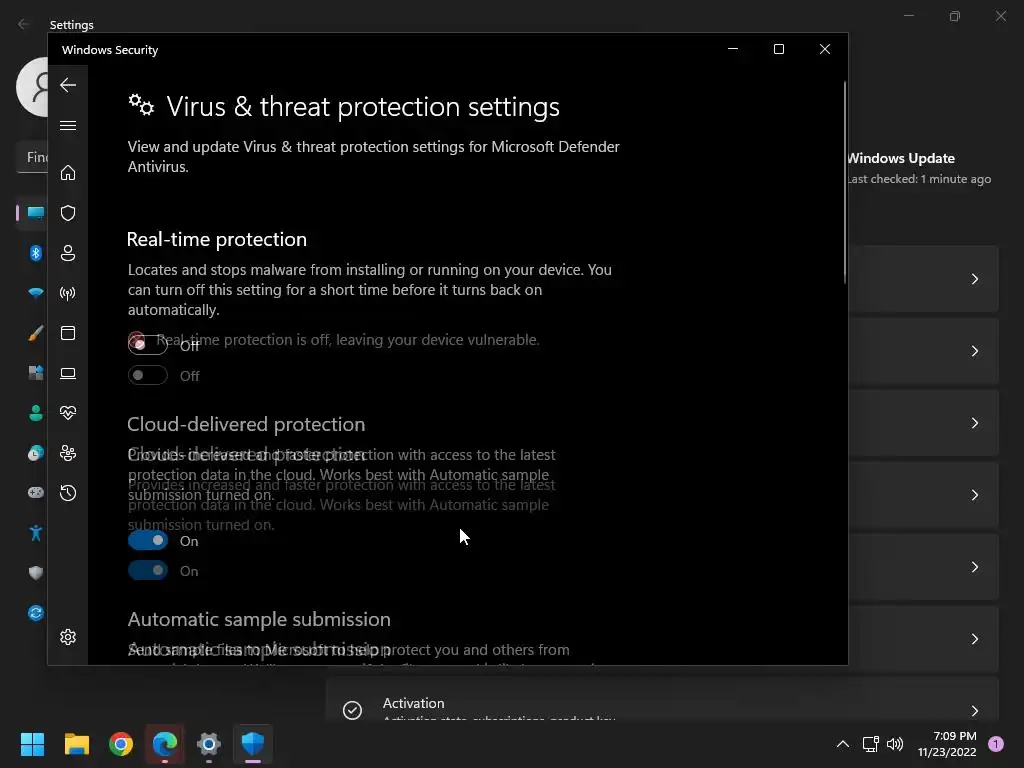
Task: Open Account protection sidebar icon
Action: 68,253
